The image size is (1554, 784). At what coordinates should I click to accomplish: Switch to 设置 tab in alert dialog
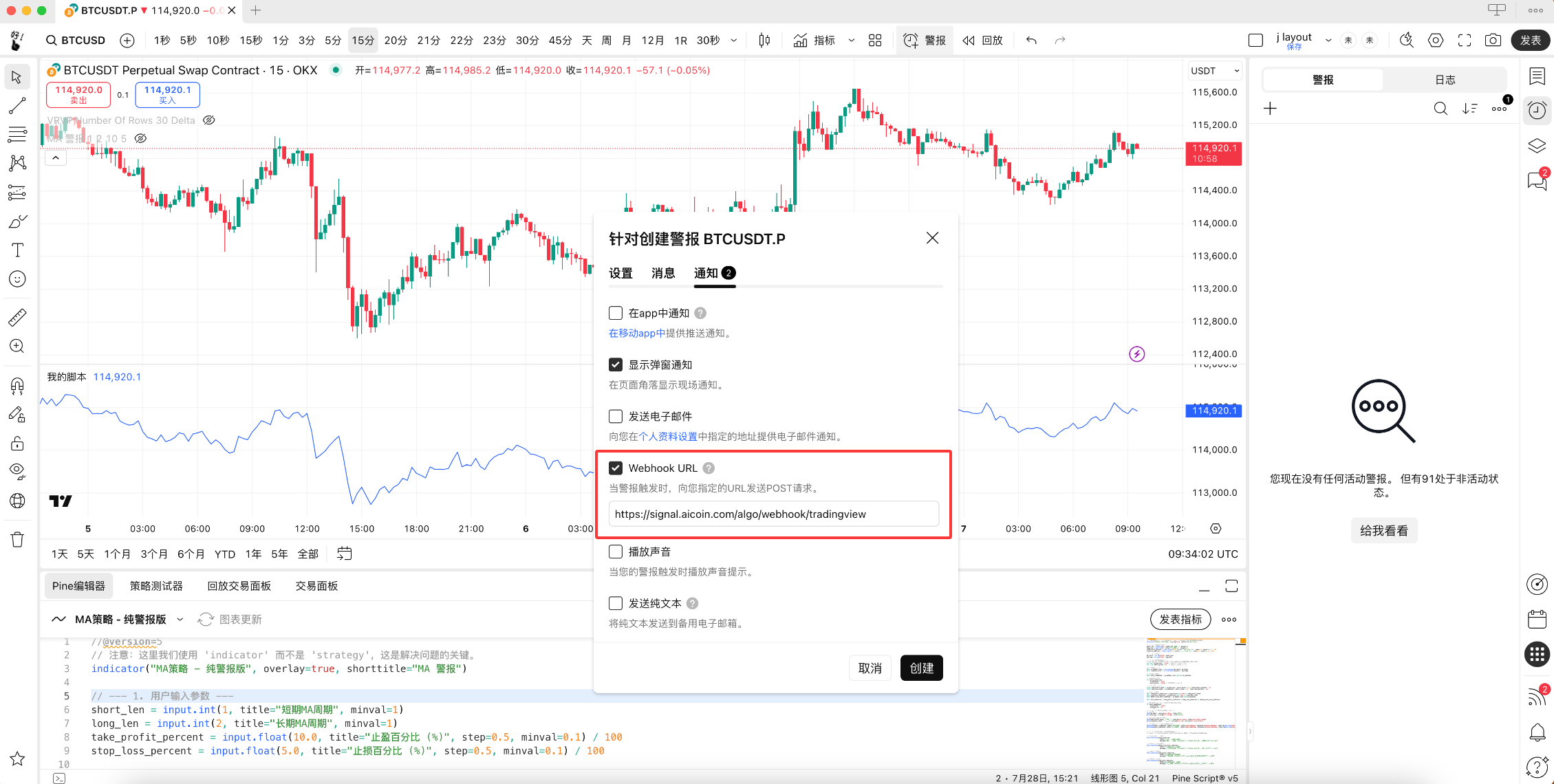coord(620,274)
